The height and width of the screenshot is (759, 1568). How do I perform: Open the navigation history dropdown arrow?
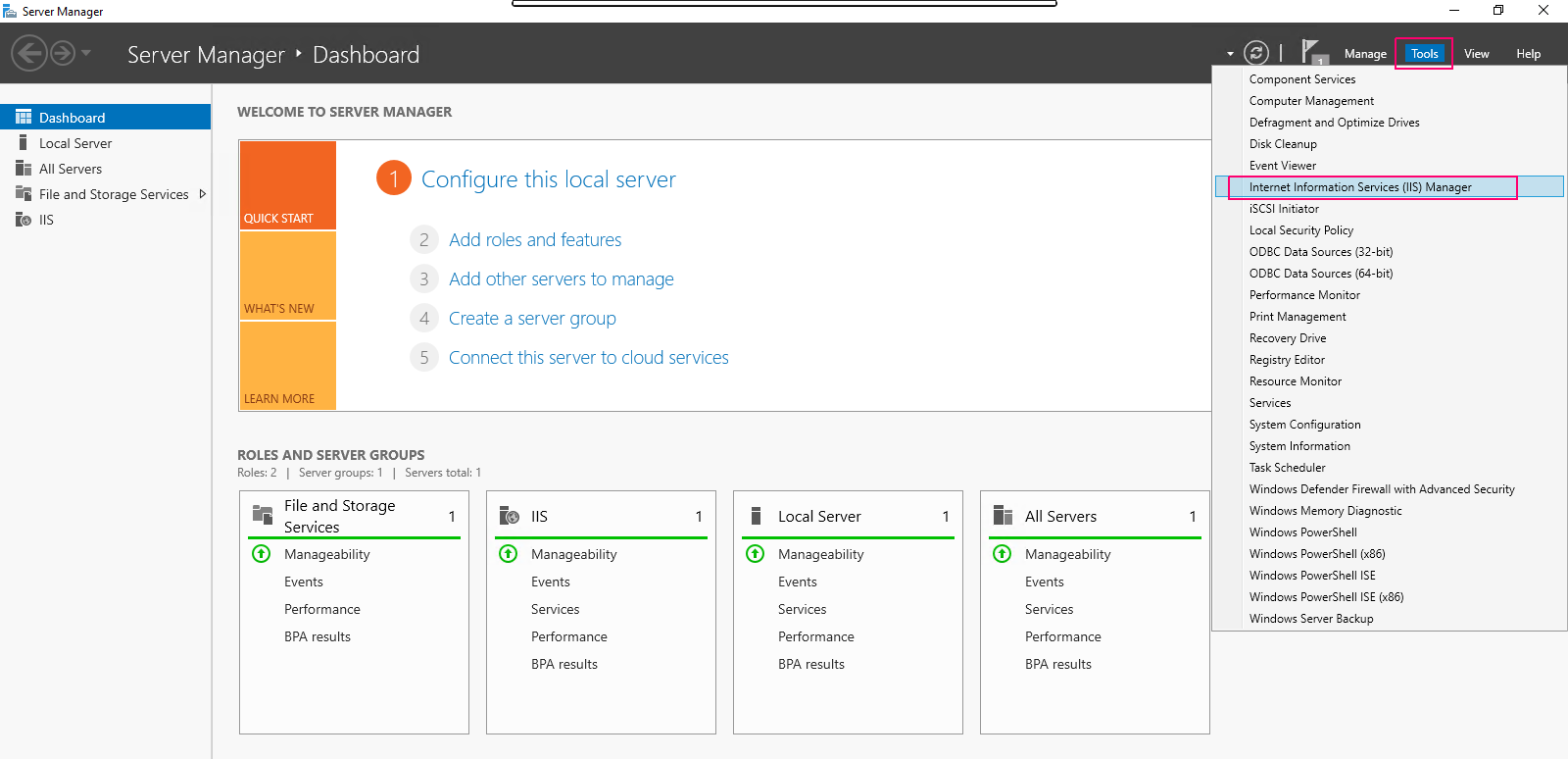86,53
